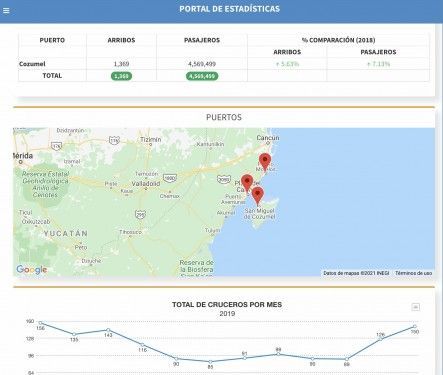
Task: Click the green total pasajeros badge
Action: 202,76
